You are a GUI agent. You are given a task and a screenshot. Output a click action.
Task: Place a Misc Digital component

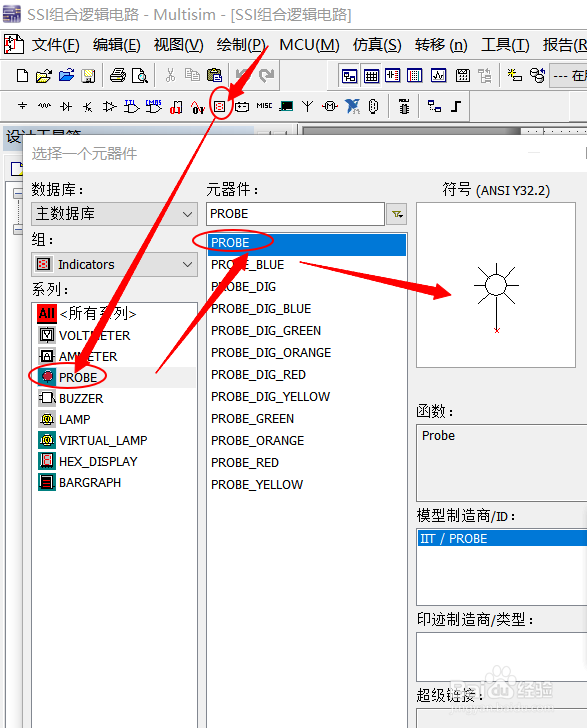pyautogui.click(x=176, y=107)
